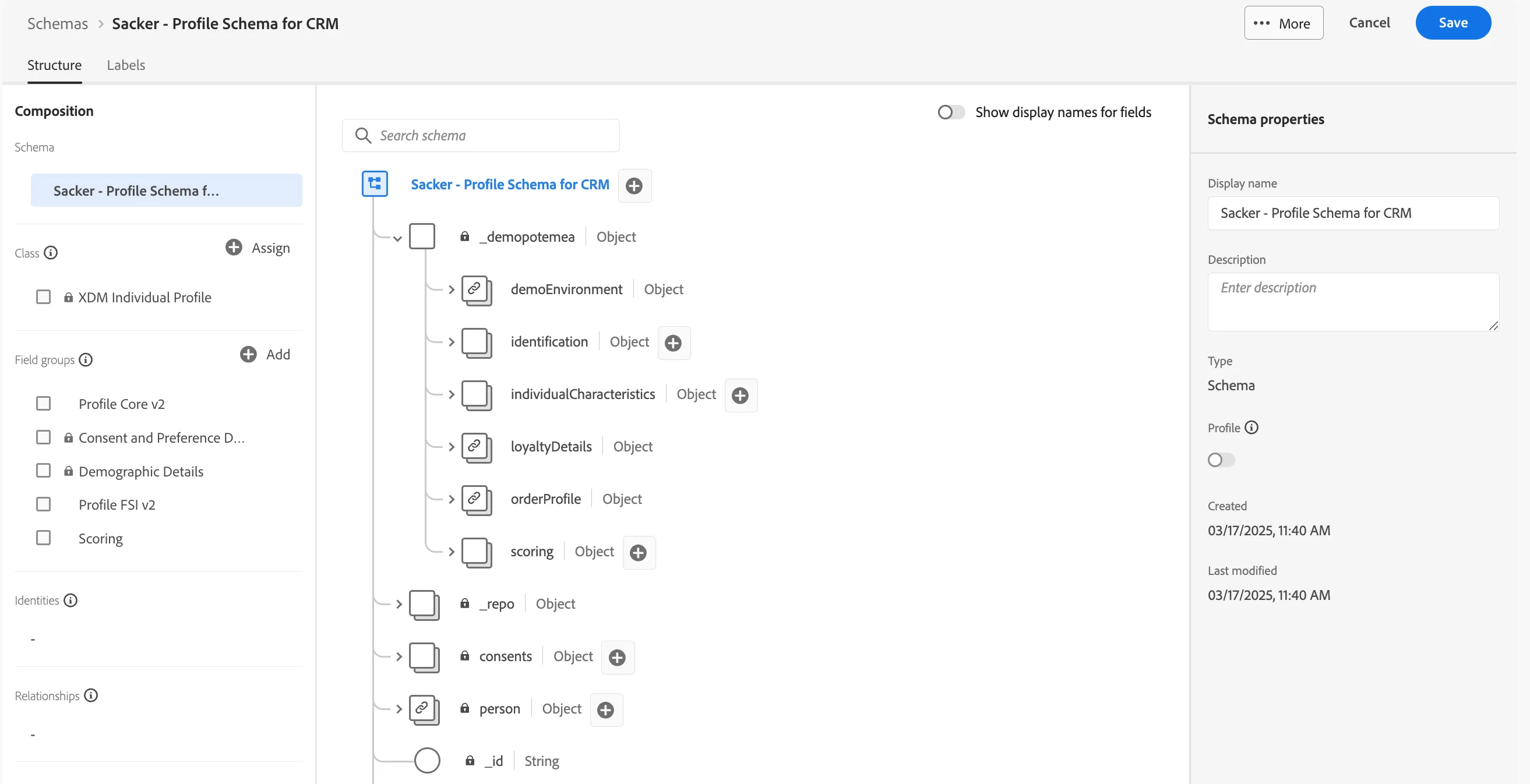1530x784 pixels.
Task: Click Add field groups button
Action: coord(265,355)
